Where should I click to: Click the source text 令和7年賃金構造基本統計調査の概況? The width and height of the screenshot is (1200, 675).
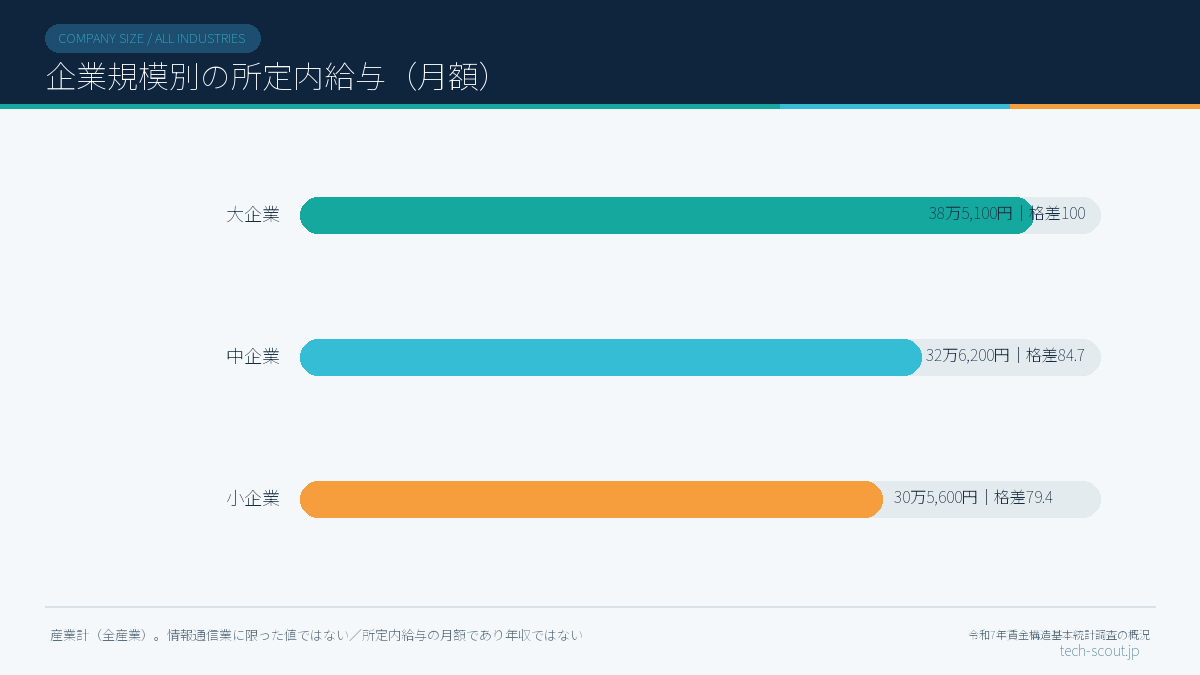click(1059, 635)
